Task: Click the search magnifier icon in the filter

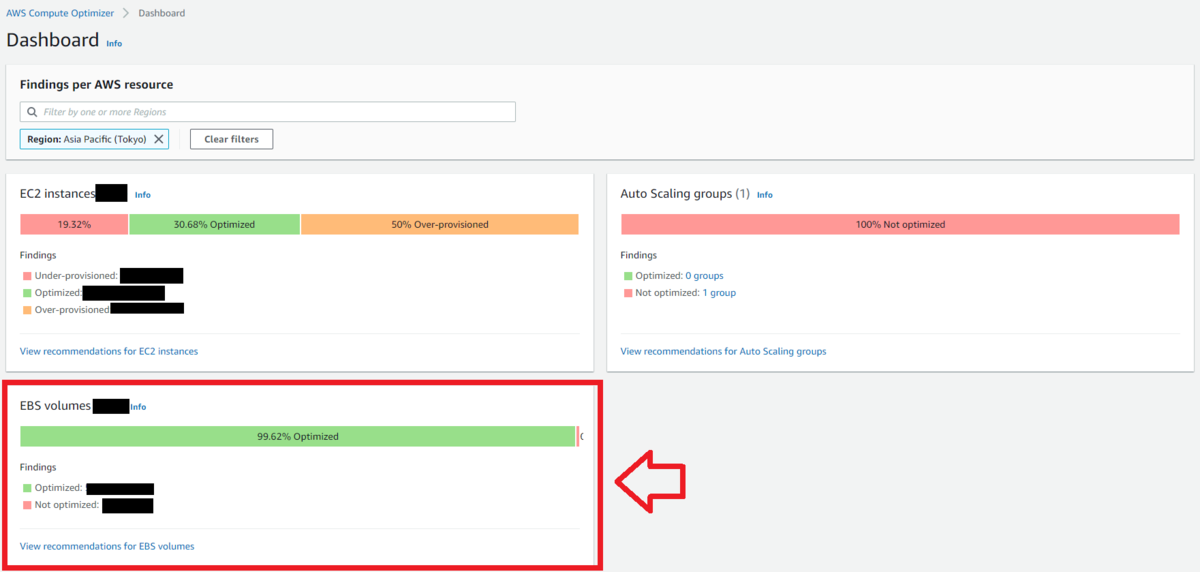Action: point(33,112)
